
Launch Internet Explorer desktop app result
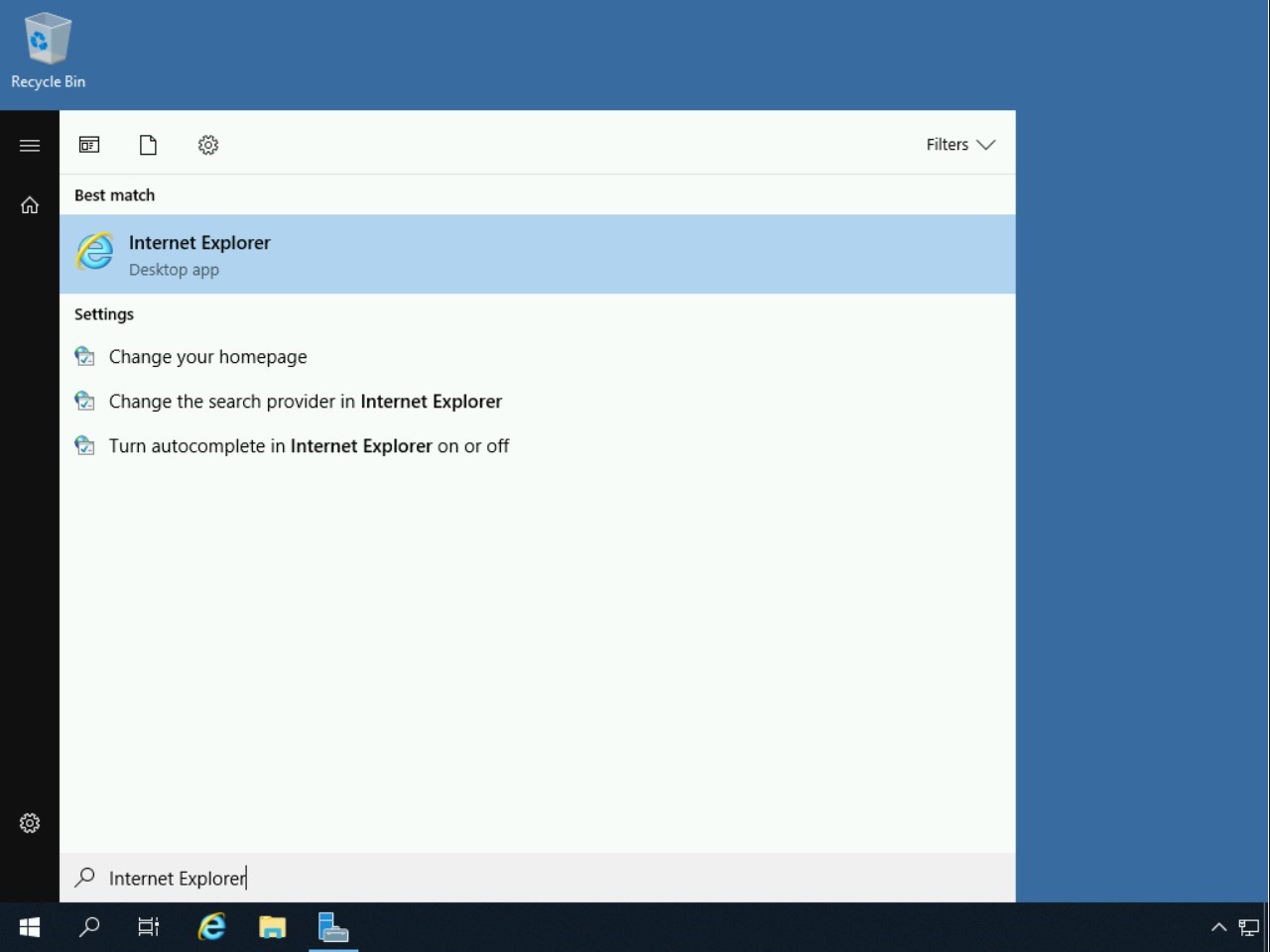pyautogui.click(x=536, y=254)
